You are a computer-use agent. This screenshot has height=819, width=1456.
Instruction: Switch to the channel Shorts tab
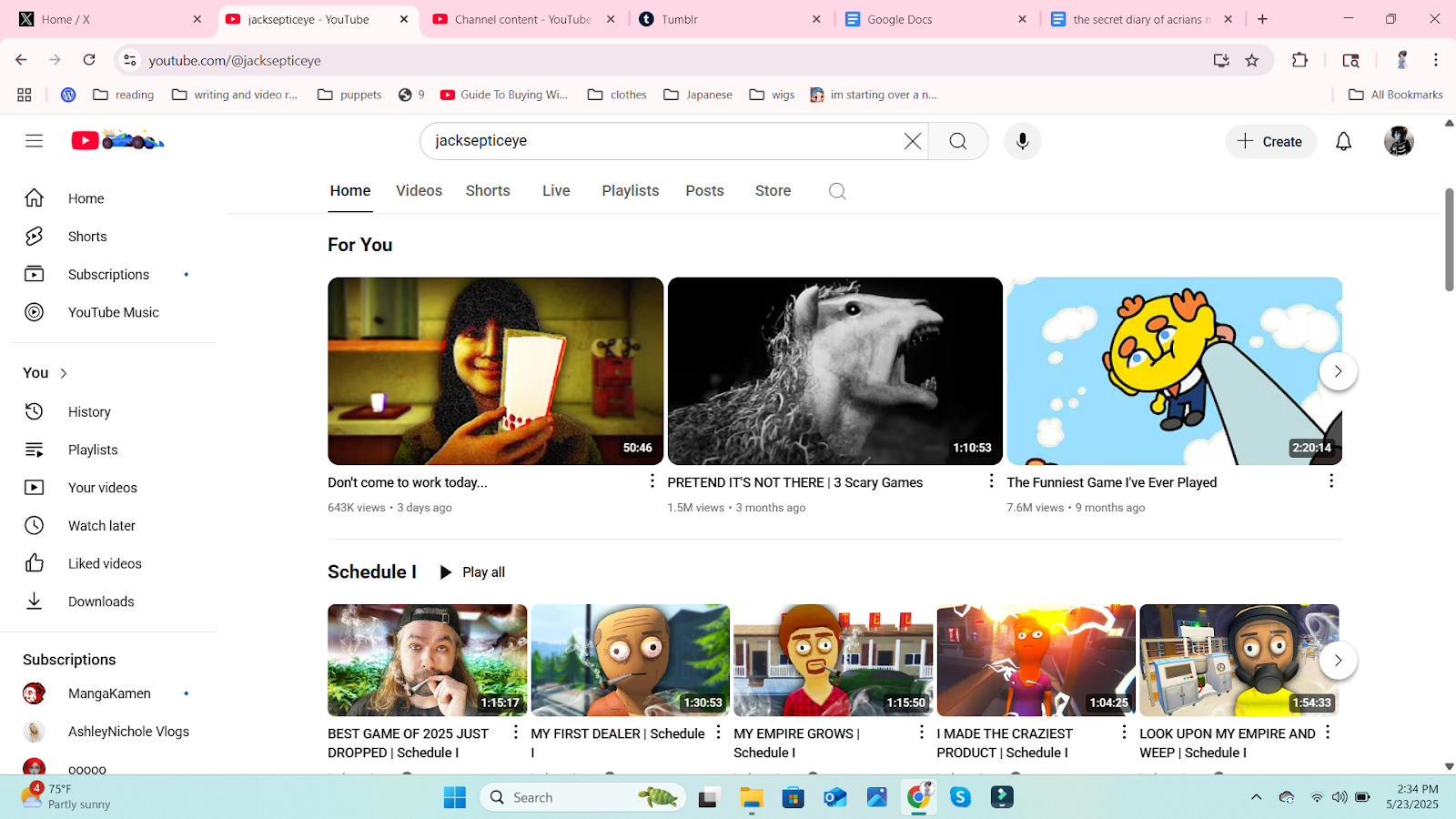pos(488,191)
